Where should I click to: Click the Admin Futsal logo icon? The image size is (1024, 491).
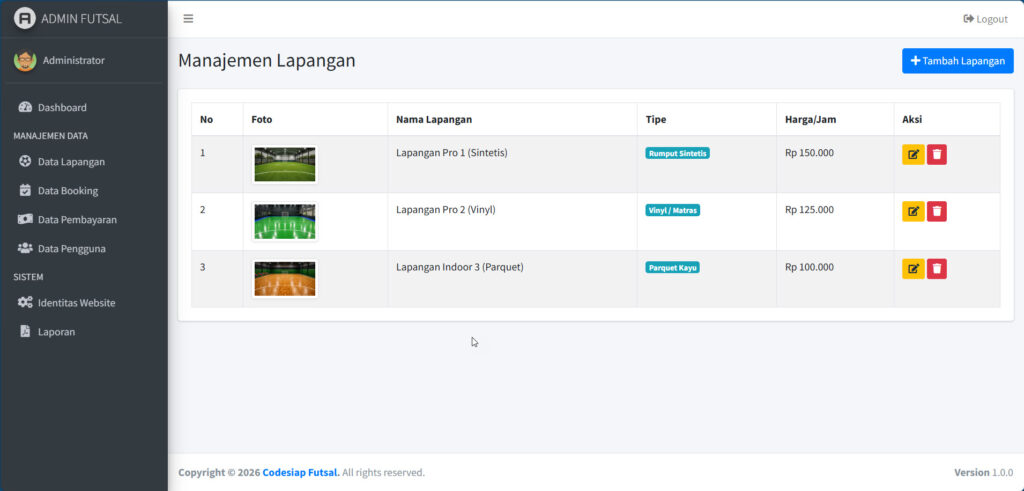[x=24, y=18]
